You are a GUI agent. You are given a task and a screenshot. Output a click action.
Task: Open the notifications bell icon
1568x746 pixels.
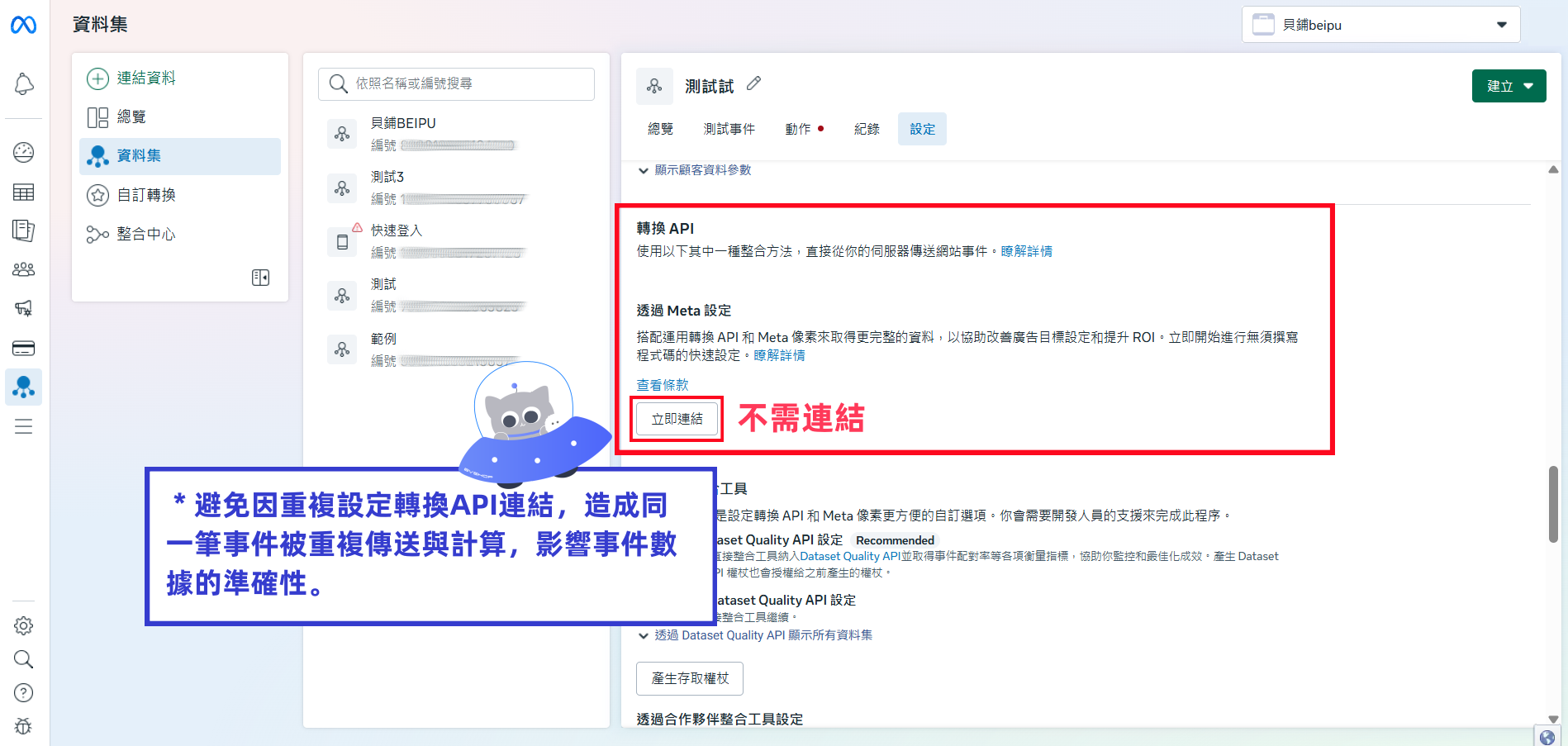(24, 83)
